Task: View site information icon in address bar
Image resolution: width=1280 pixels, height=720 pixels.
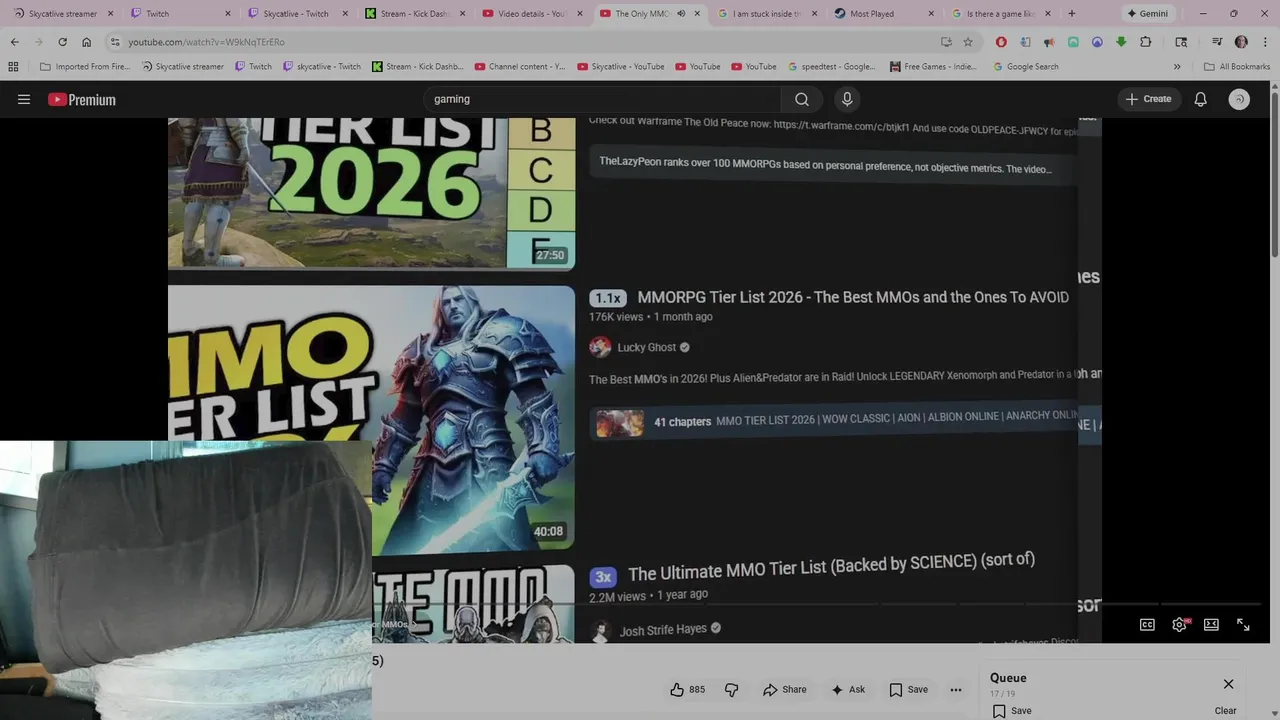Action: pyautogui.click(x=115, y=42)
